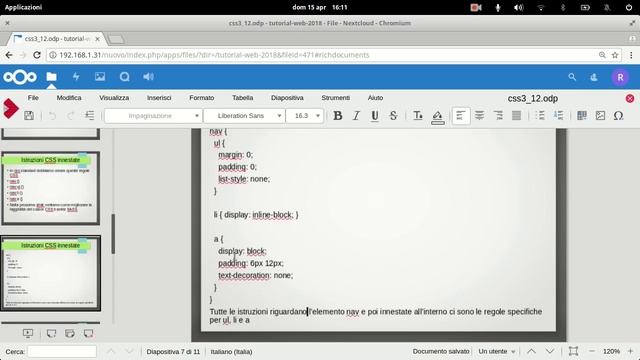The height and width of the screenshot is (360, 640).
Task: Toggle bulleted list
Action: pos(540,116)
